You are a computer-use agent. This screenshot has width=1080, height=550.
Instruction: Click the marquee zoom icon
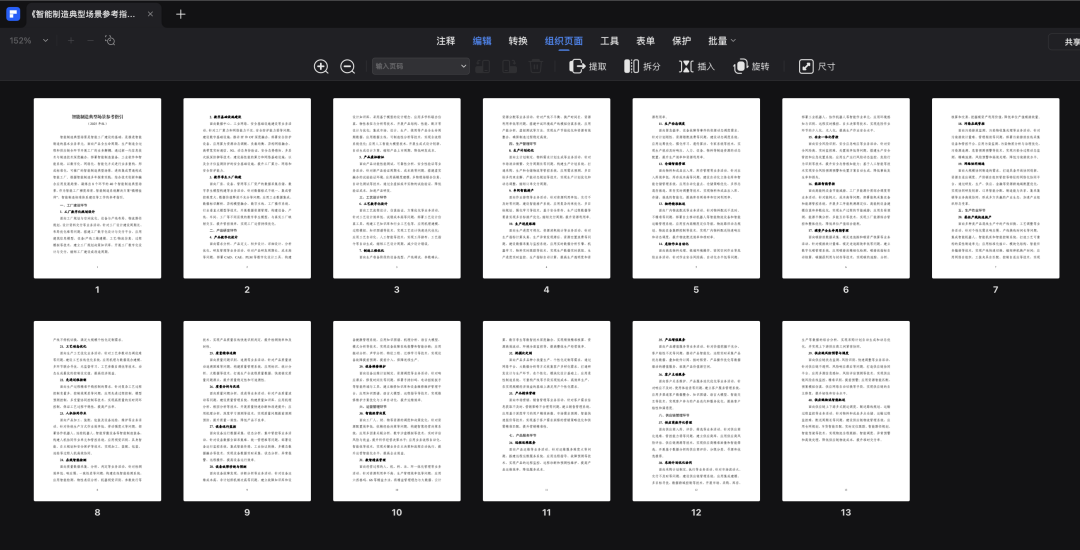pos(110,41)
